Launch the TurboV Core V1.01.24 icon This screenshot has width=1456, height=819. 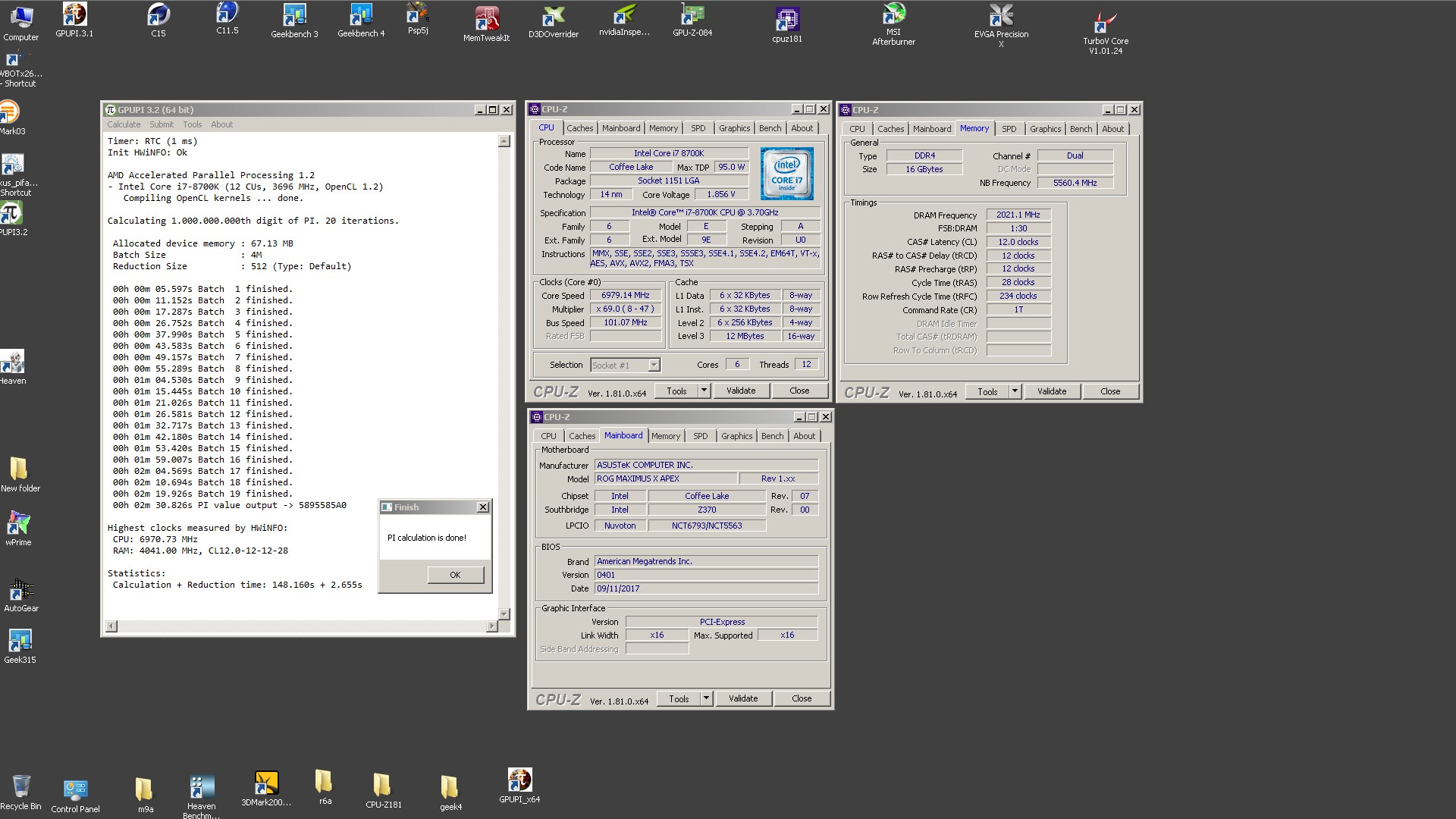tap(1106, 33)
